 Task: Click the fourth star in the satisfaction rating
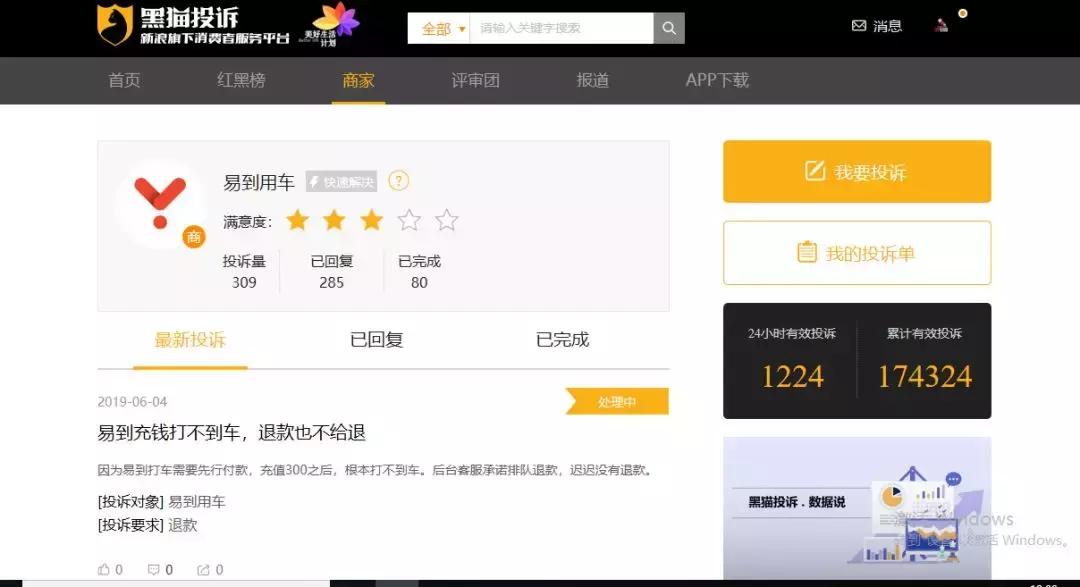click(x=409, y=220)
